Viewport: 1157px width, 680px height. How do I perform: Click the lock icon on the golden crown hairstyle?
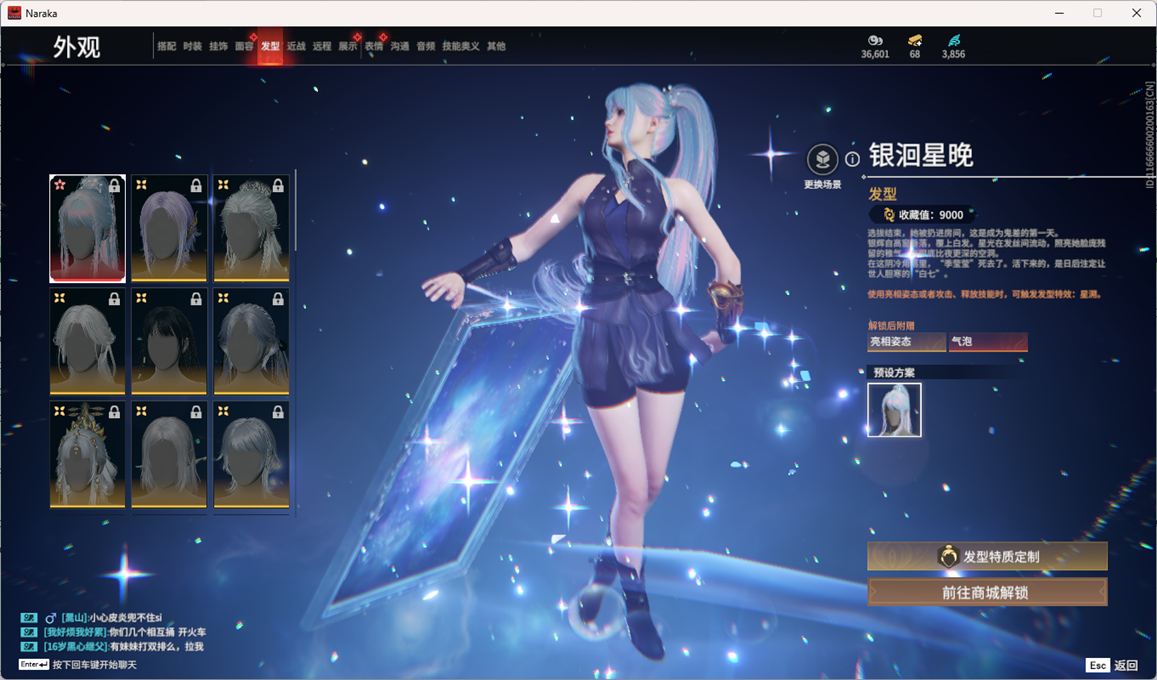coord(114,412)
